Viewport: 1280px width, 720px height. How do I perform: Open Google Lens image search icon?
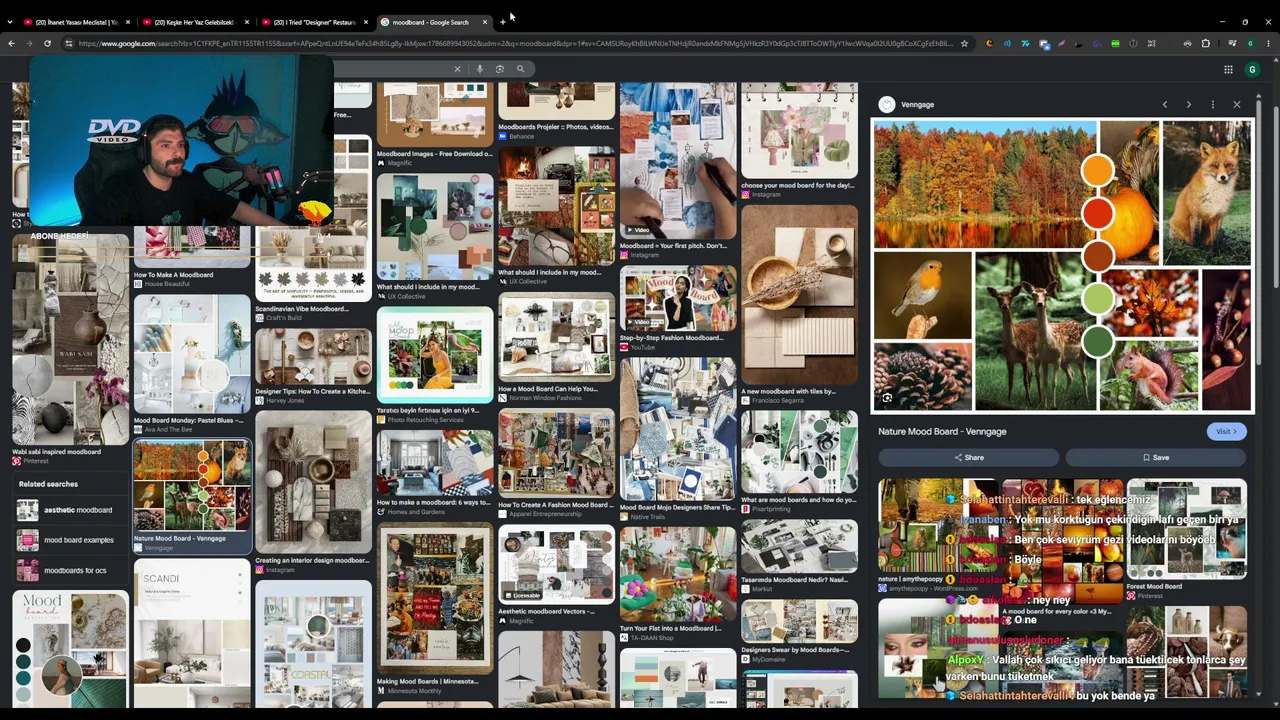click(x=500, y=69)
